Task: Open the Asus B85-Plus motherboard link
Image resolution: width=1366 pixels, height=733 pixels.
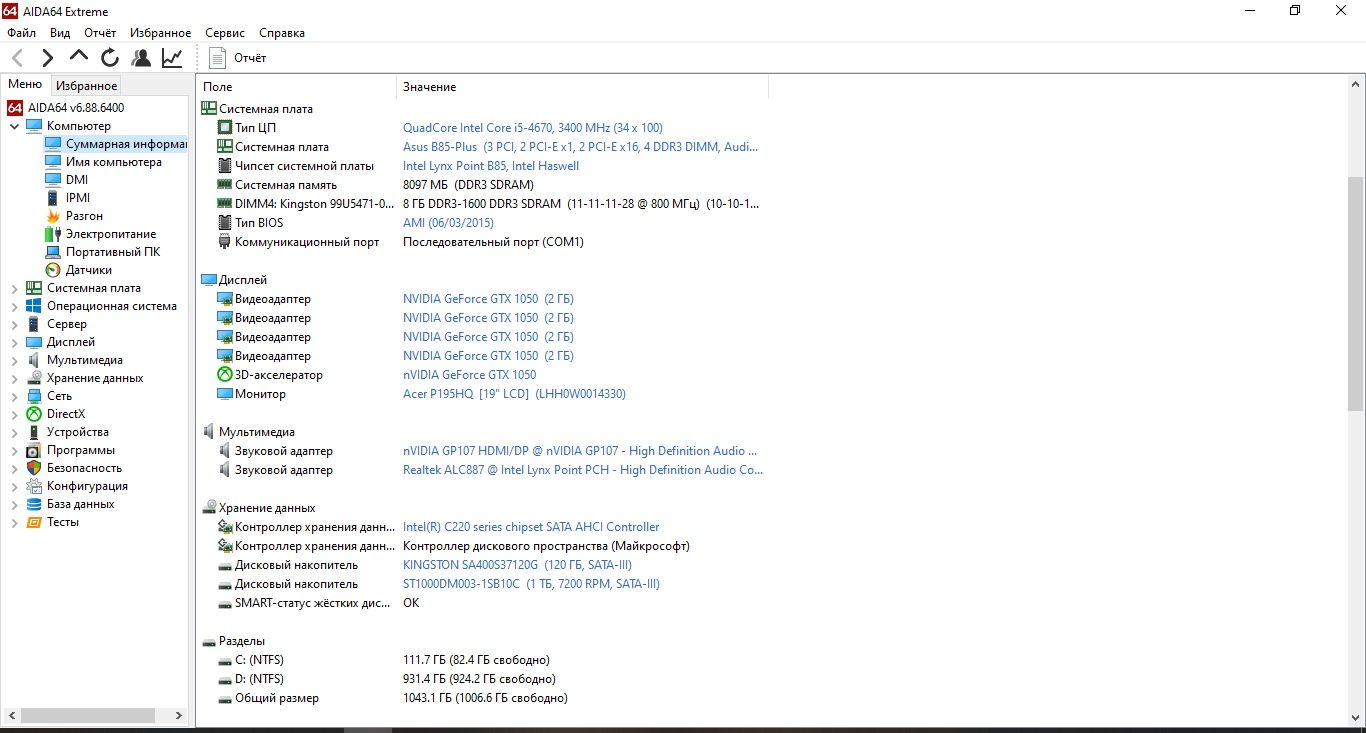Action: click(581, 147)
